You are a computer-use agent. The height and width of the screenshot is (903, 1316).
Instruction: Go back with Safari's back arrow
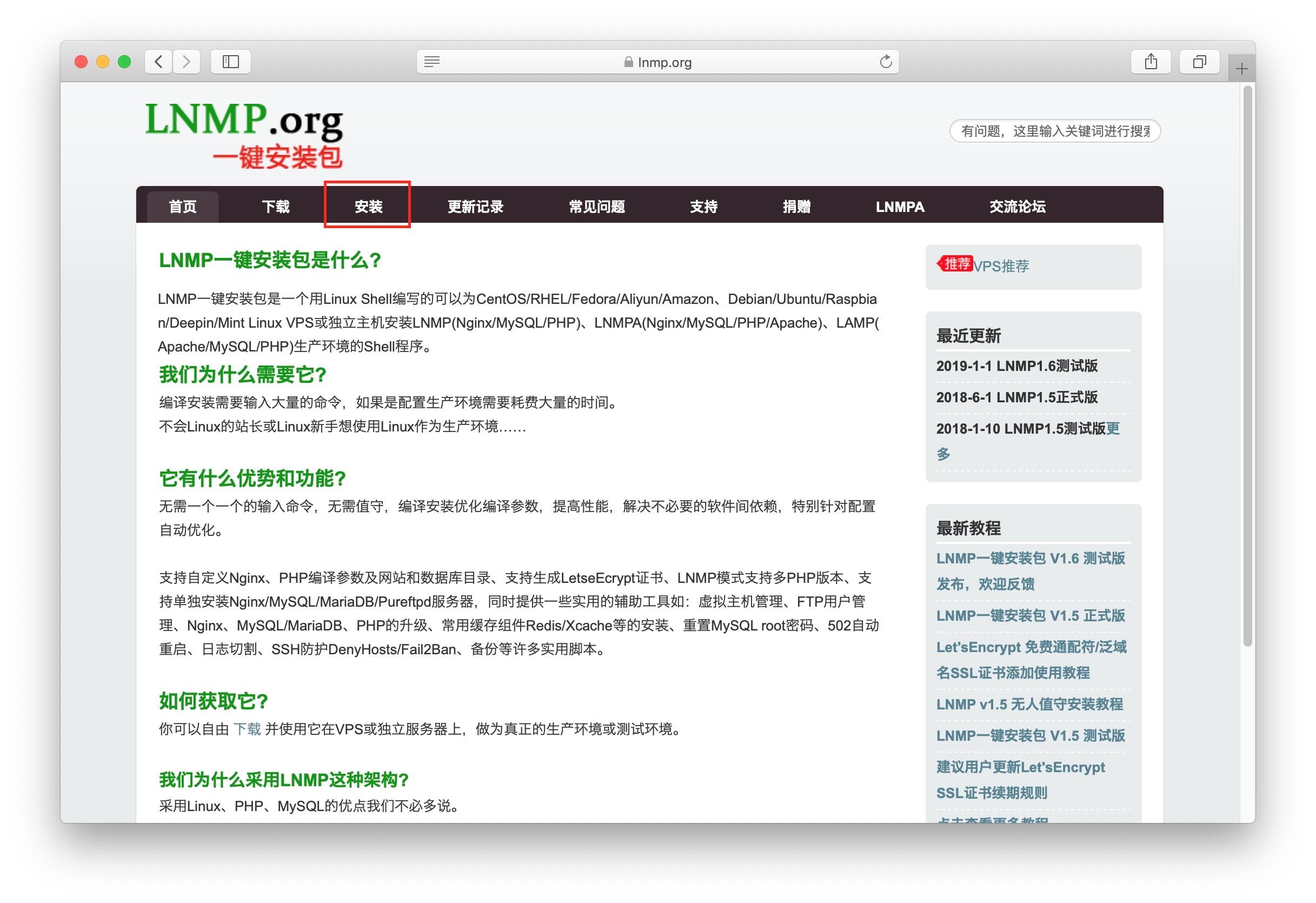coord(158,61)
